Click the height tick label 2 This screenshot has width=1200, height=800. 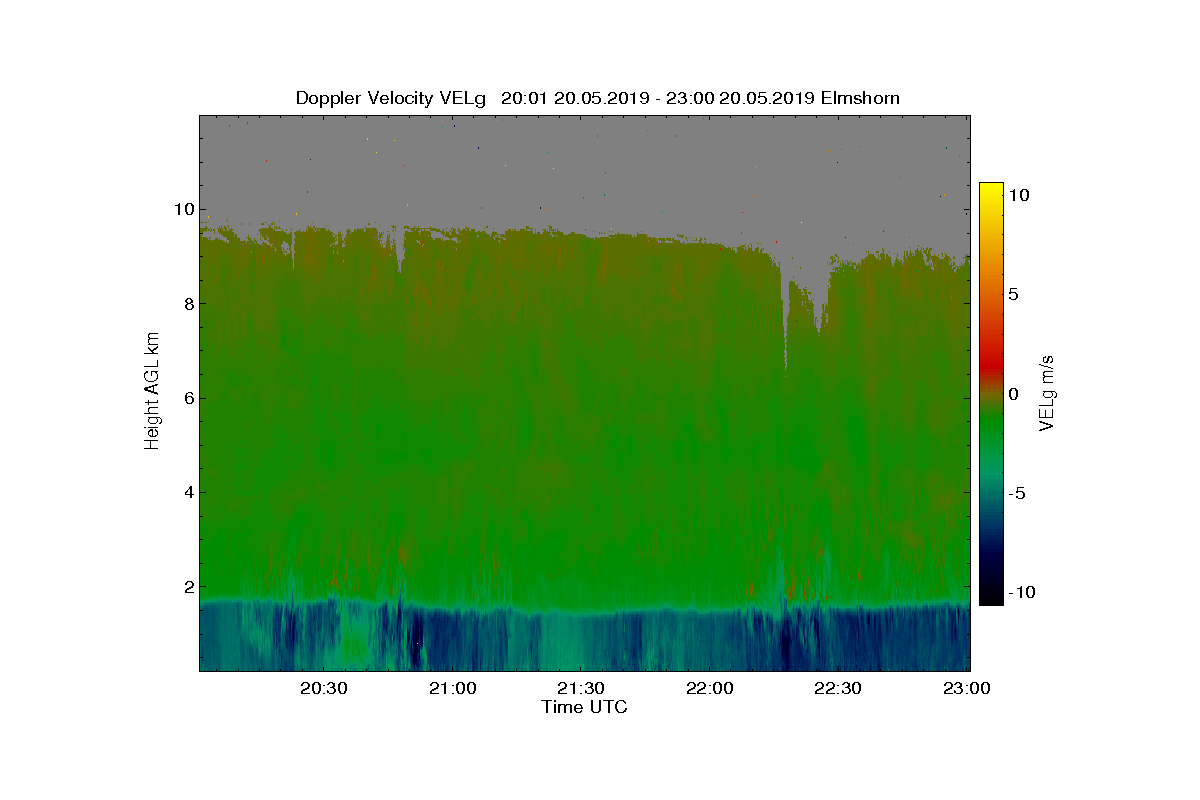click(x=187, y=586)
